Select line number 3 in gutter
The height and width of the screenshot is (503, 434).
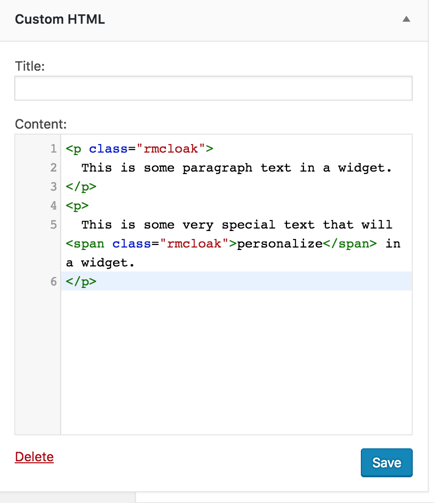point(53,187)
